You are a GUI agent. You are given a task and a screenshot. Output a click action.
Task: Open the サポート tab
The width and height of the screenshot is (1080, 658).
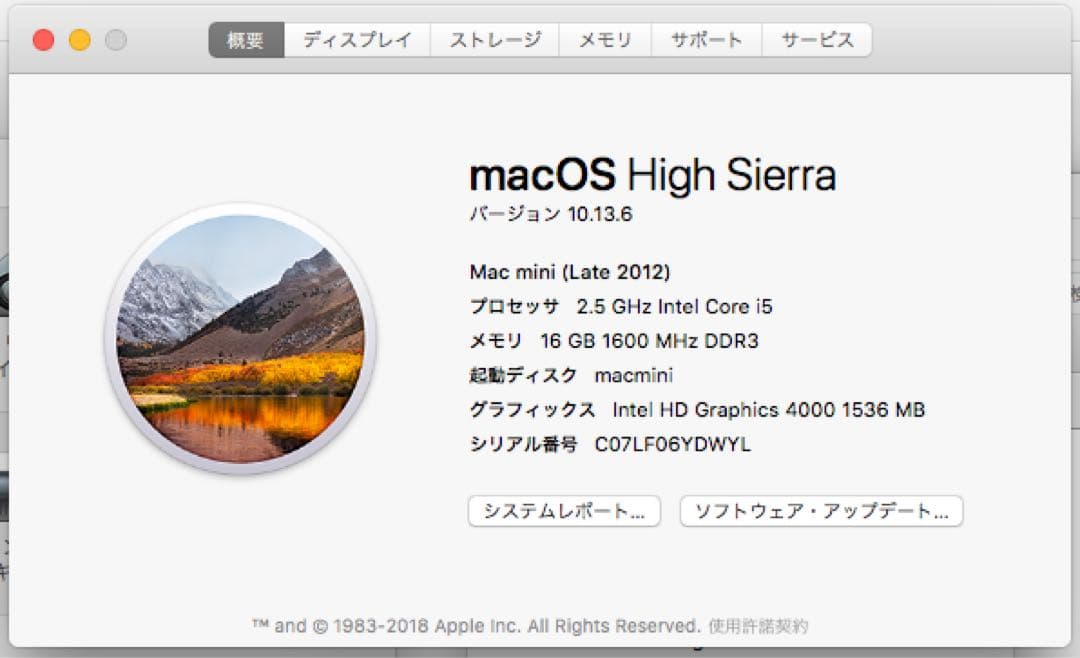[707, 39]
